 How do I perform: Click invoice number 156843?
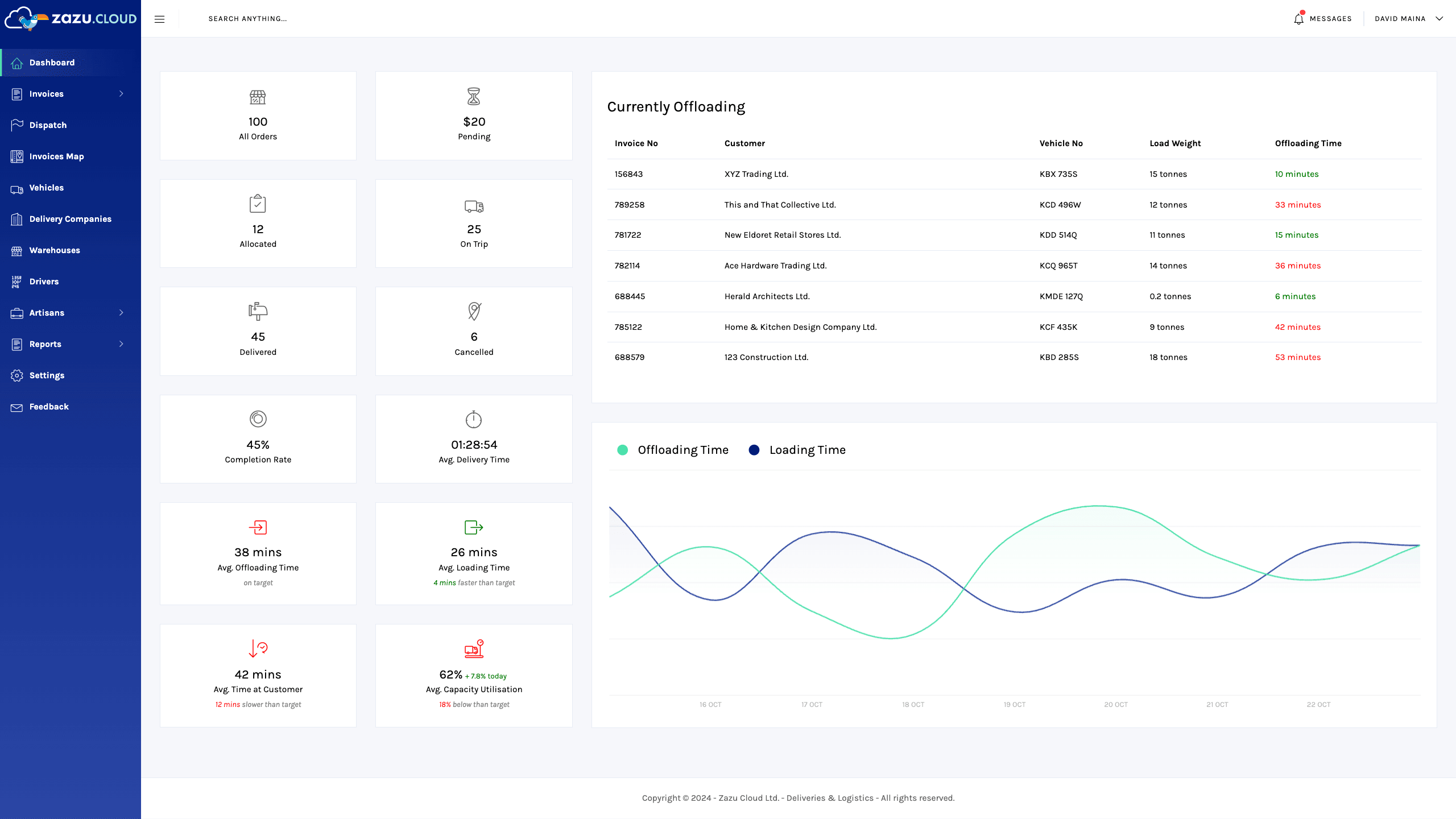[628, 174]
